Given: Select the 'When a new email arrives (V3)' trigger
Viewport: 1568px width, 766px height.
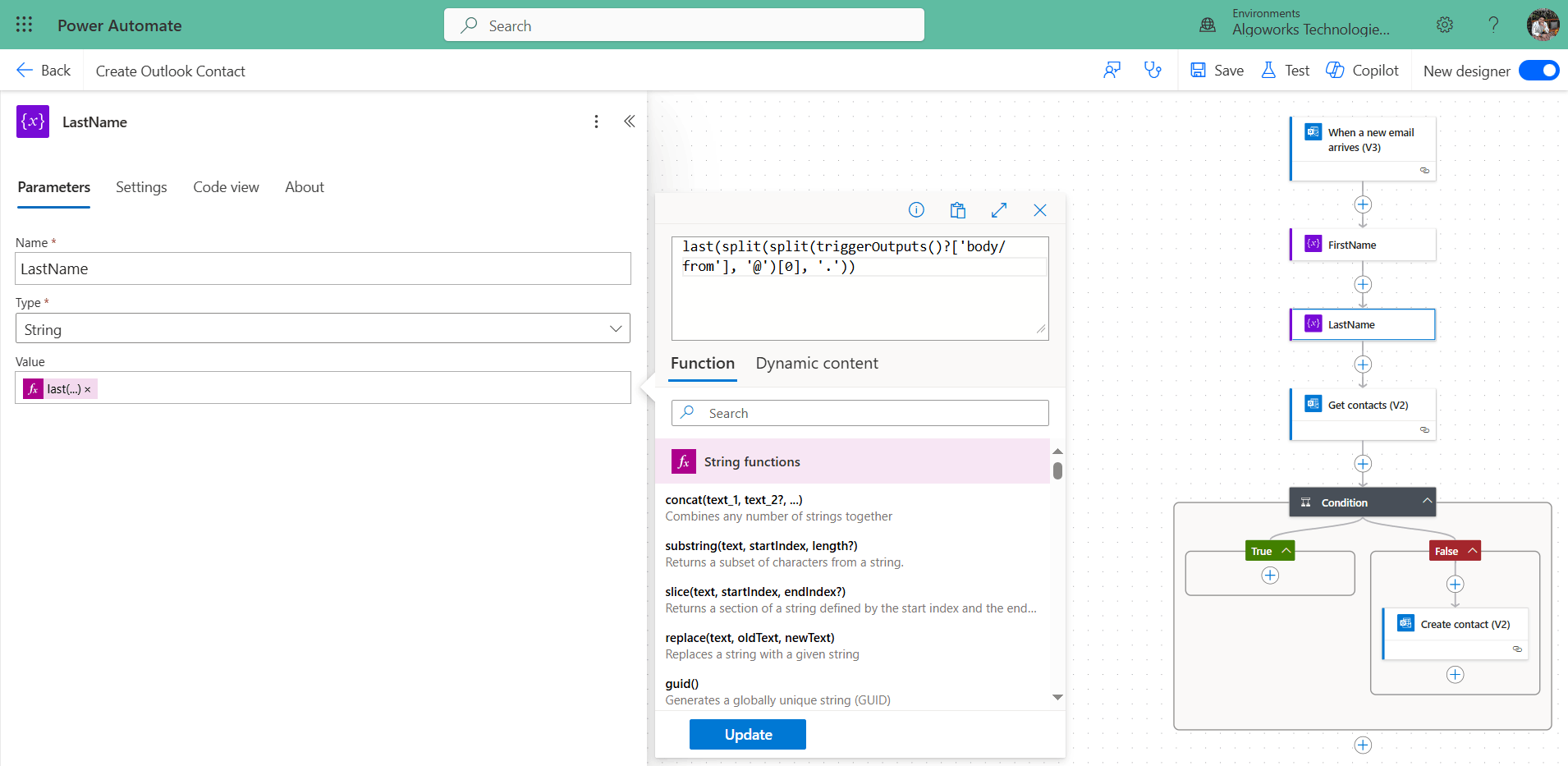Looking at the screenshot, I should [1363, 149].
